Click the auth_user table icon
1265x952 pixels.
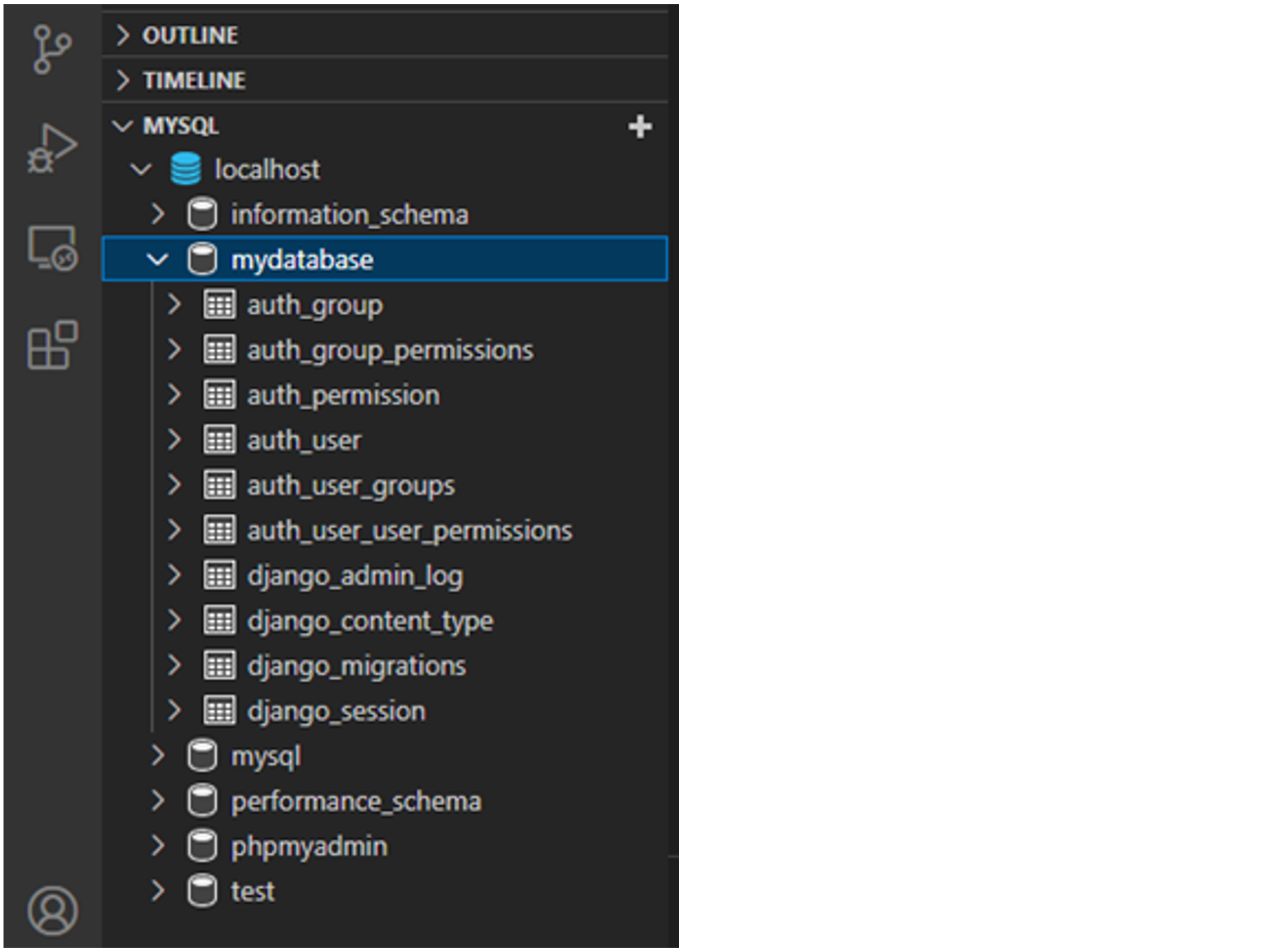click(x=219, y=440)
